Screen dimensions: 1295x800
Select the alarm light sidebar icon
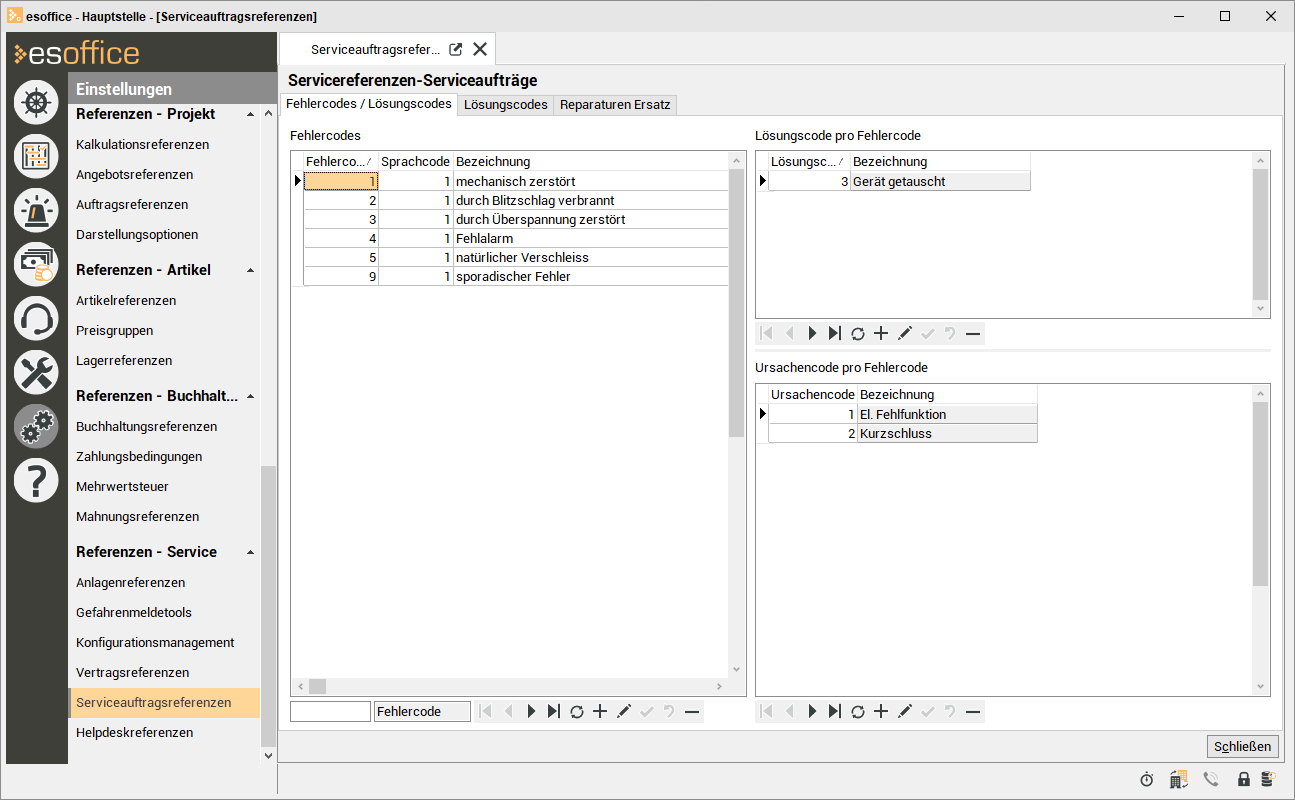[36, 210]
